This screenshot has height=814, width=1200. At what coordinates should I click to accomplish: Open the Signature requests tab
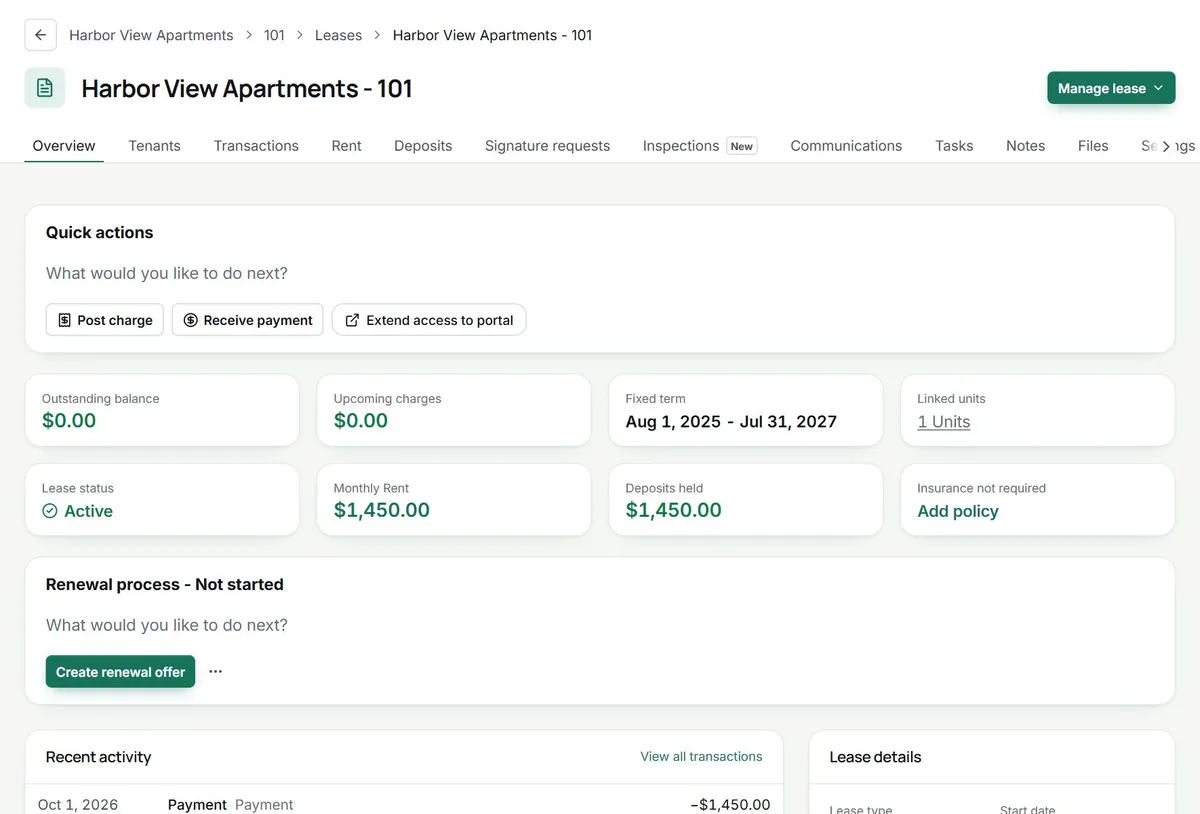tap(547, 146)
